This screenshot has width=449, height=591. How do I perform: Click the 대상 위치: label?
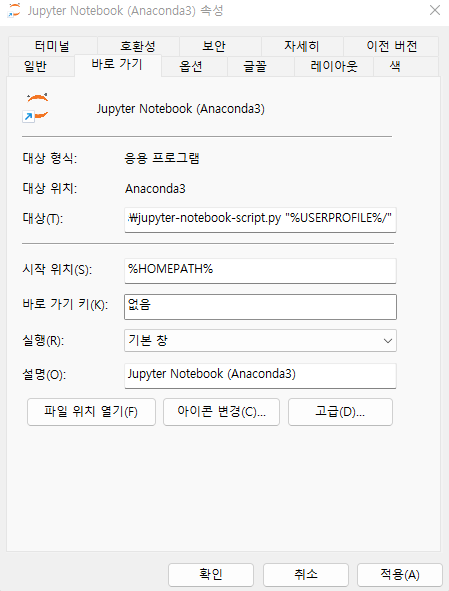(x=50, y=188)
